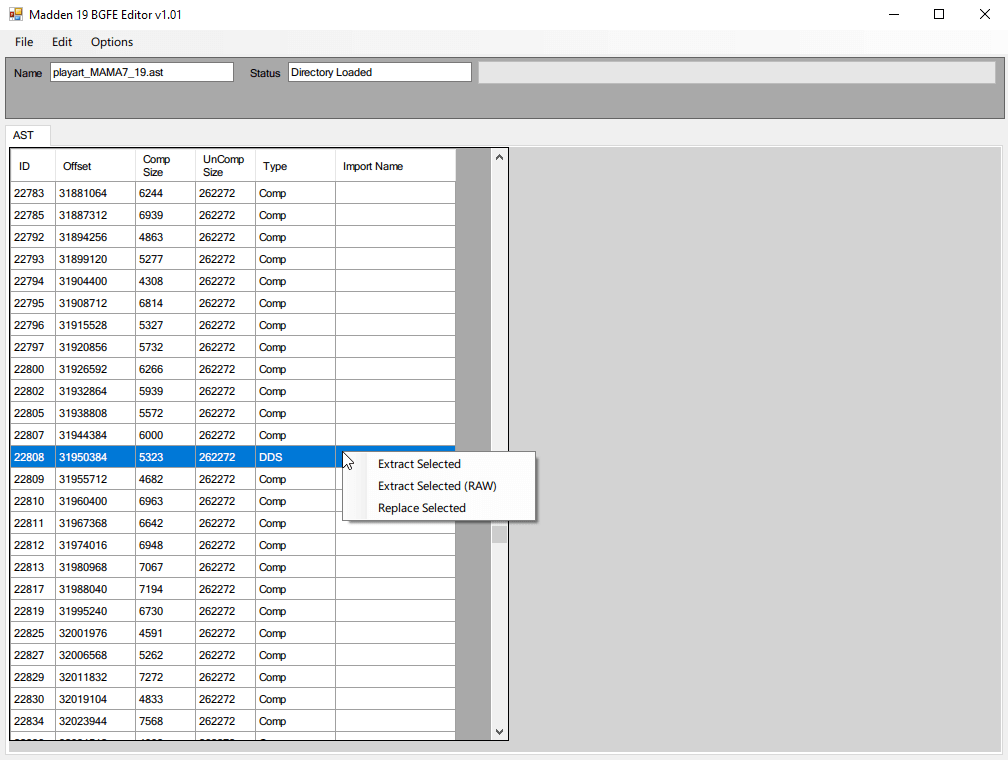
Task: Click comp size cell 7067
Action: pyautogui.click(x=165, y=567)
